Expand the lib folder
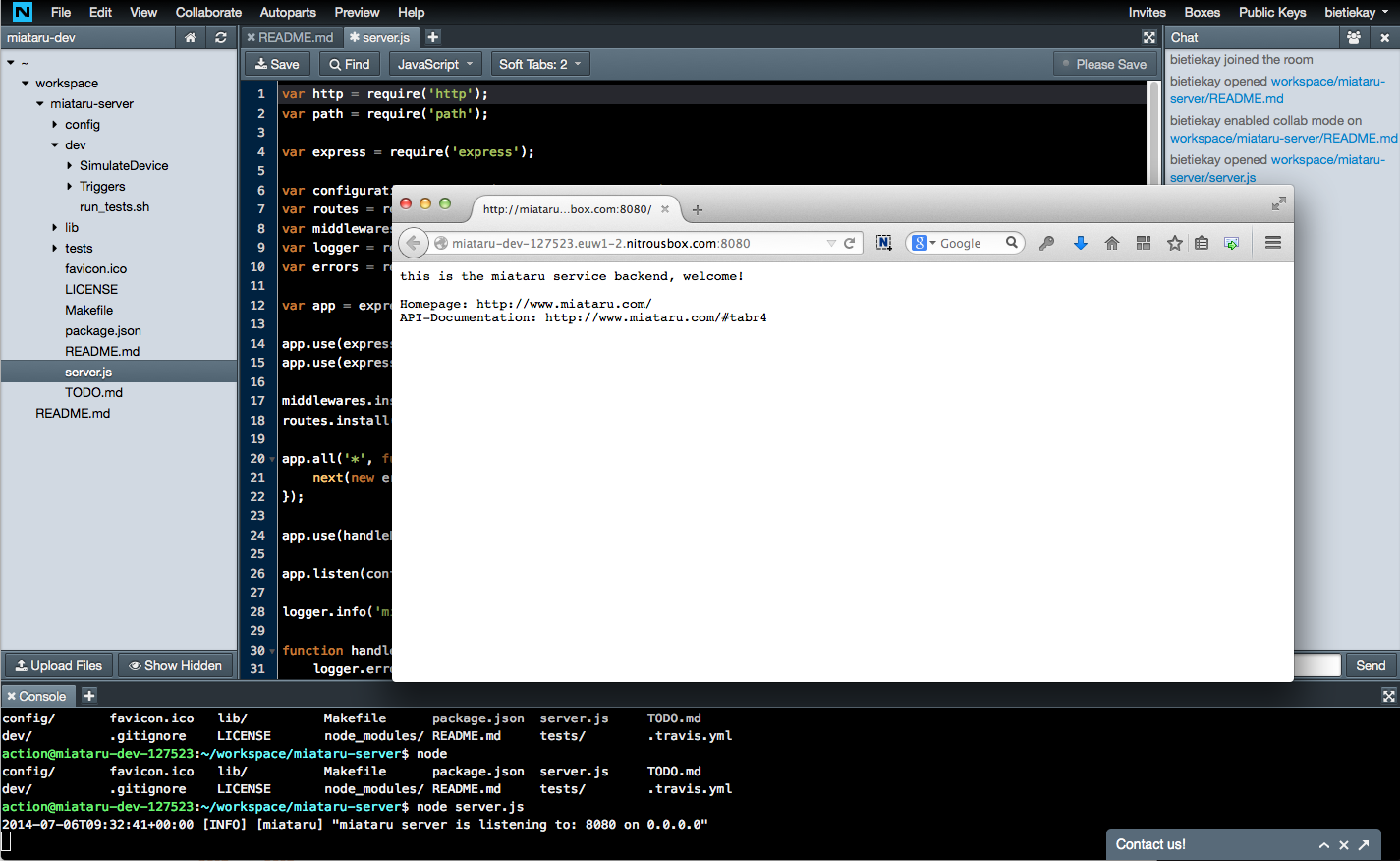Image resolution: width=1400 pixels, height=861 pixels. click(55, 228)
